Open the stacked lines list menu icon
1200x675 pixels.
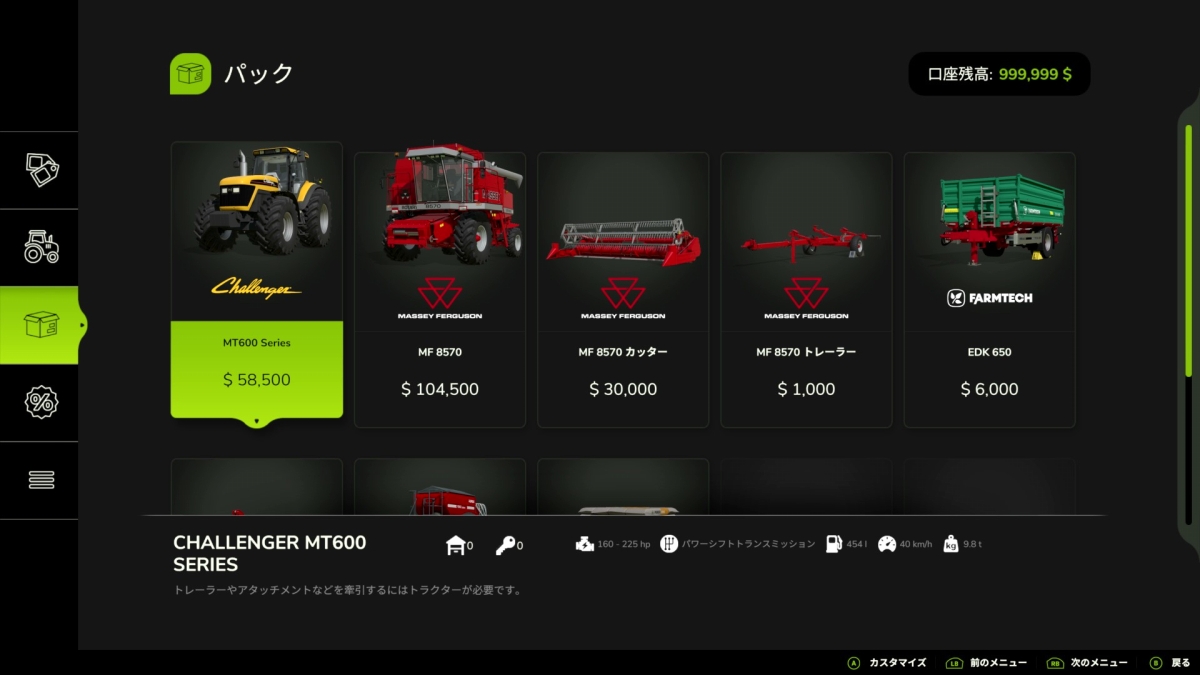coord(41,480)
